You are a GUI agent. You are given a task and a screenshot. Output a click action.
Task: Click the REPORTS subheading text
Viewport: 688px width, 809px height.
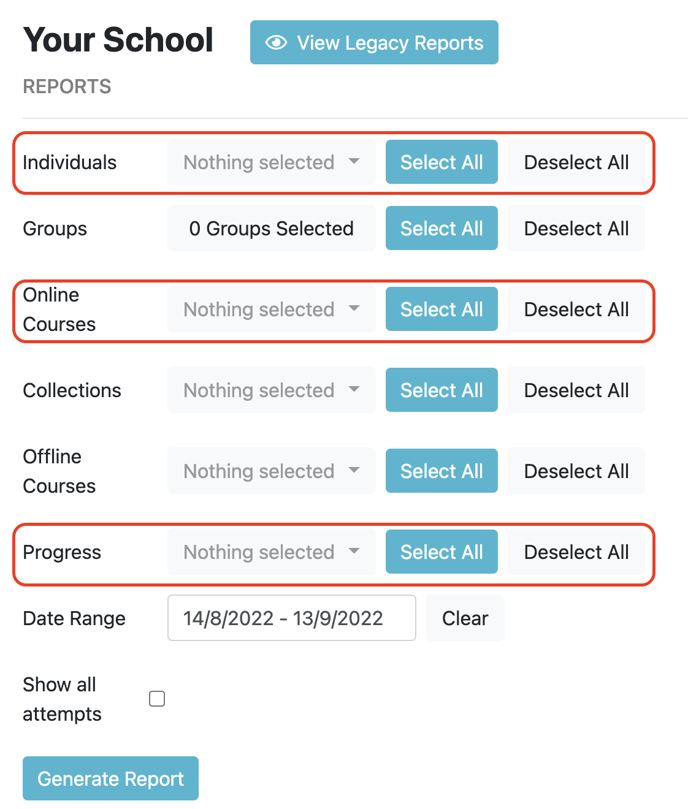coord(67,86)
